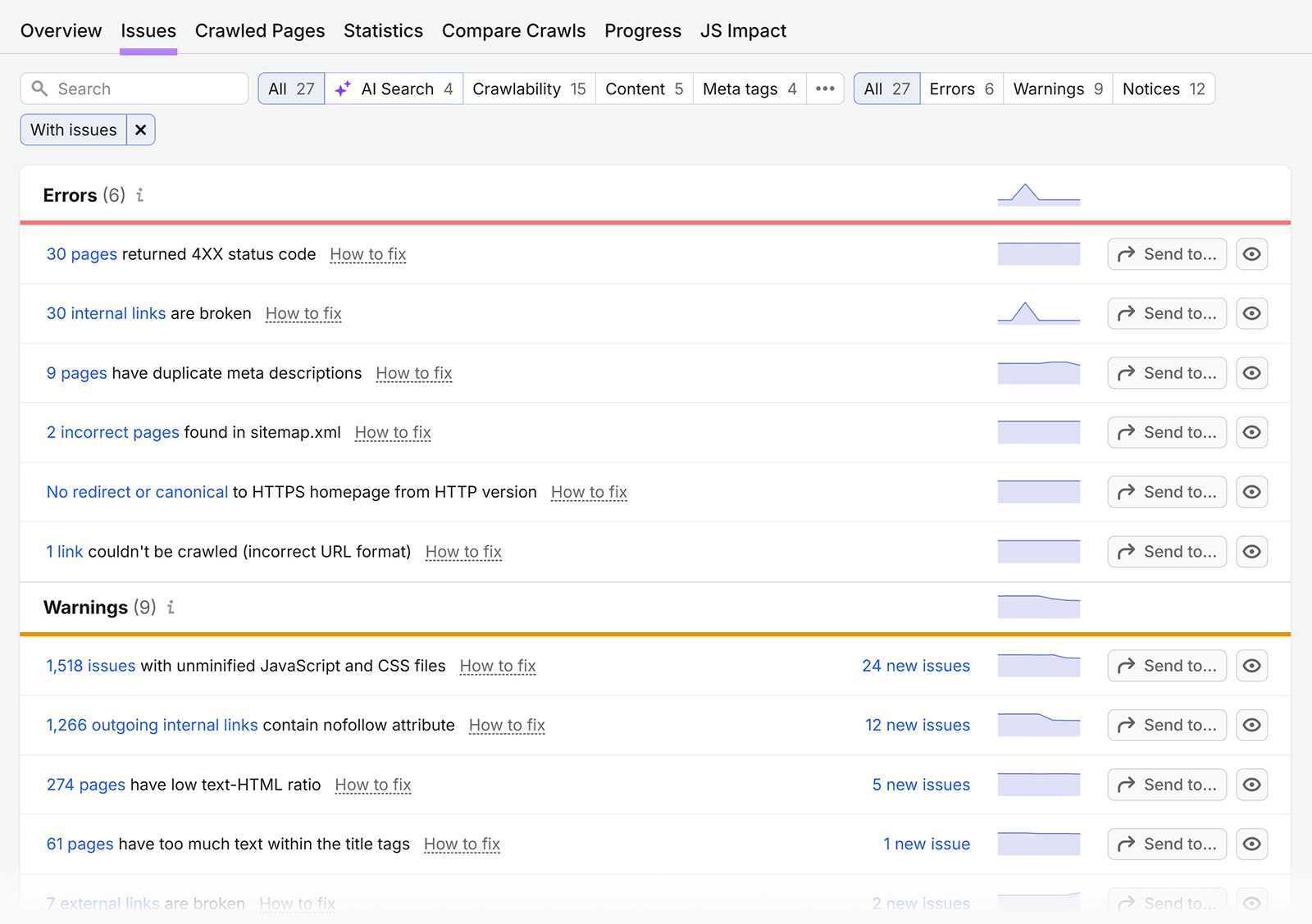Select the Issues tab
The image size is (1312, 924).
(148, 31)
